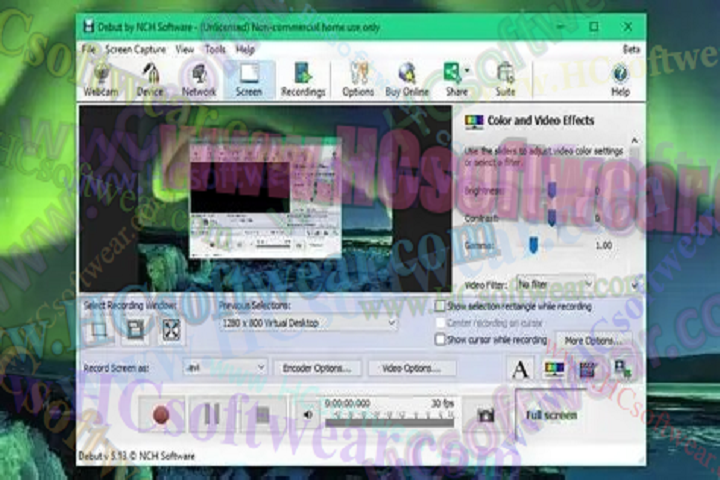Open the Recordings list
Viewport: 720px width, 480px height.
click(303, 79)
